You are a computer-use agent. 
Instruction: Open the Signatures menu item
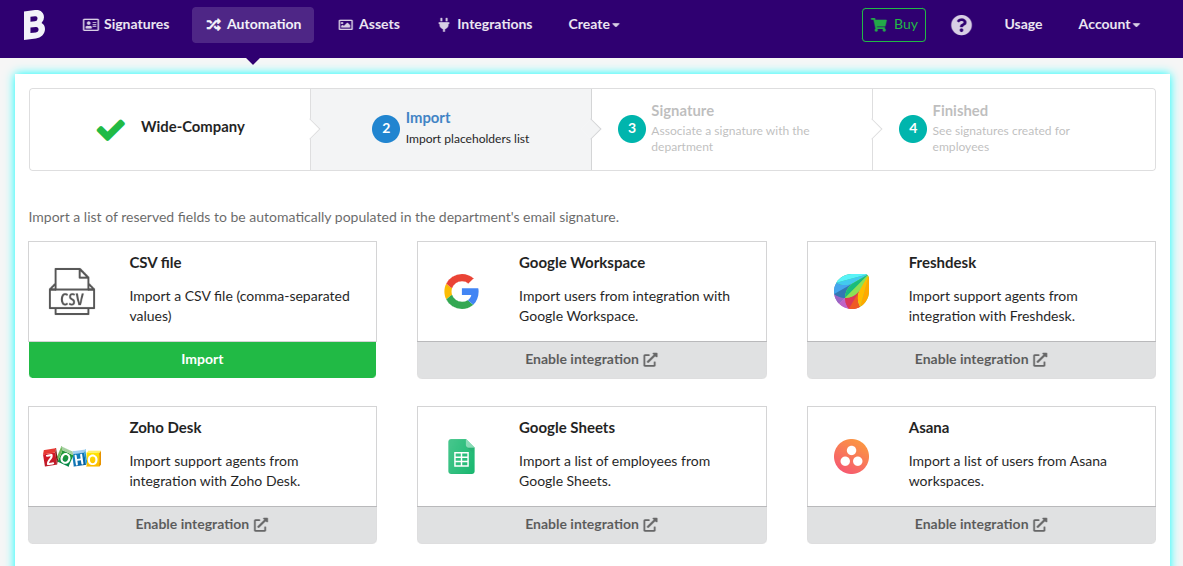click(x=126, y=25)
